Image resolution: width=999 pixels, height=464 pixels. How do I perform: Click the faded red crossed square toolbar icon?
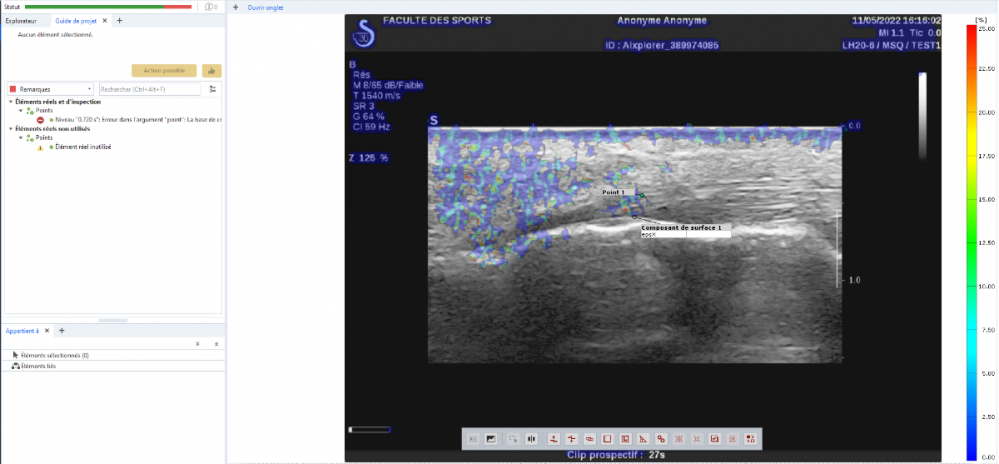tap(697, 439)
